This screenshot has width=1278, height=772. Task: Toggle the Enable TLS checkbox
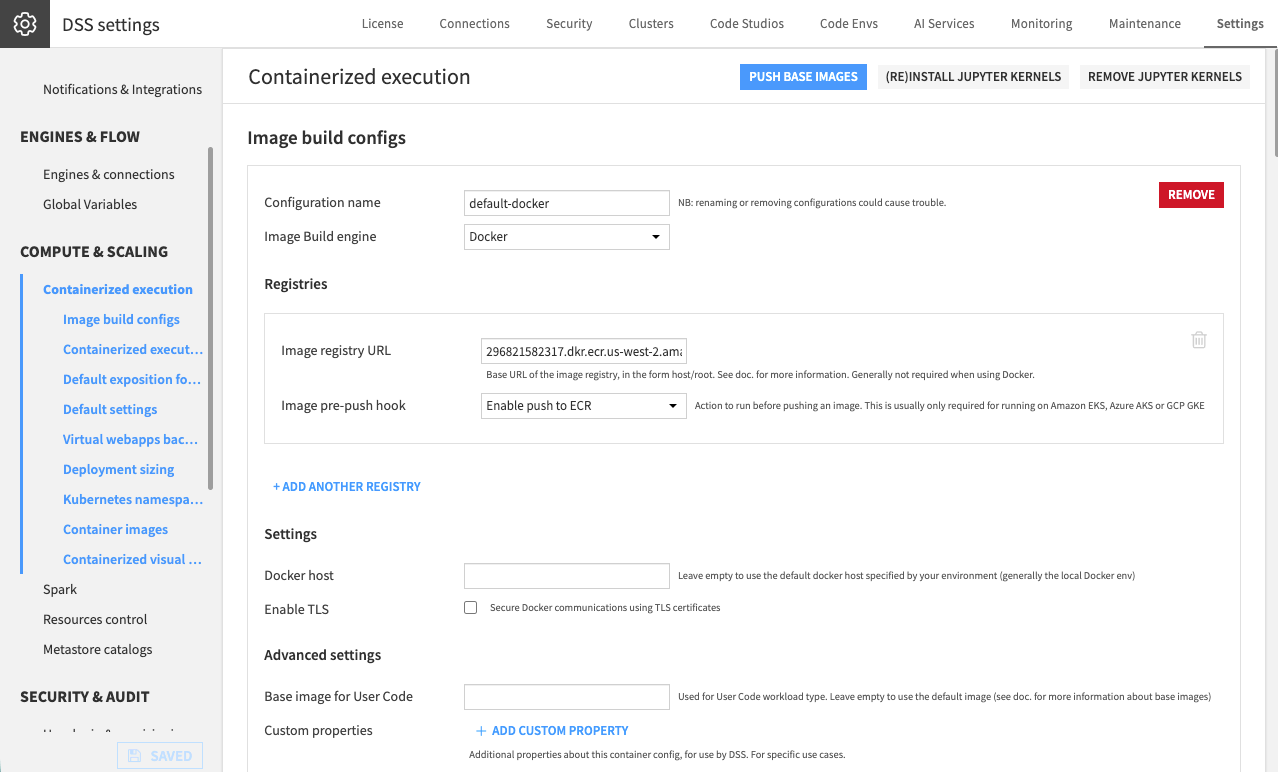[x=471, y=608]
